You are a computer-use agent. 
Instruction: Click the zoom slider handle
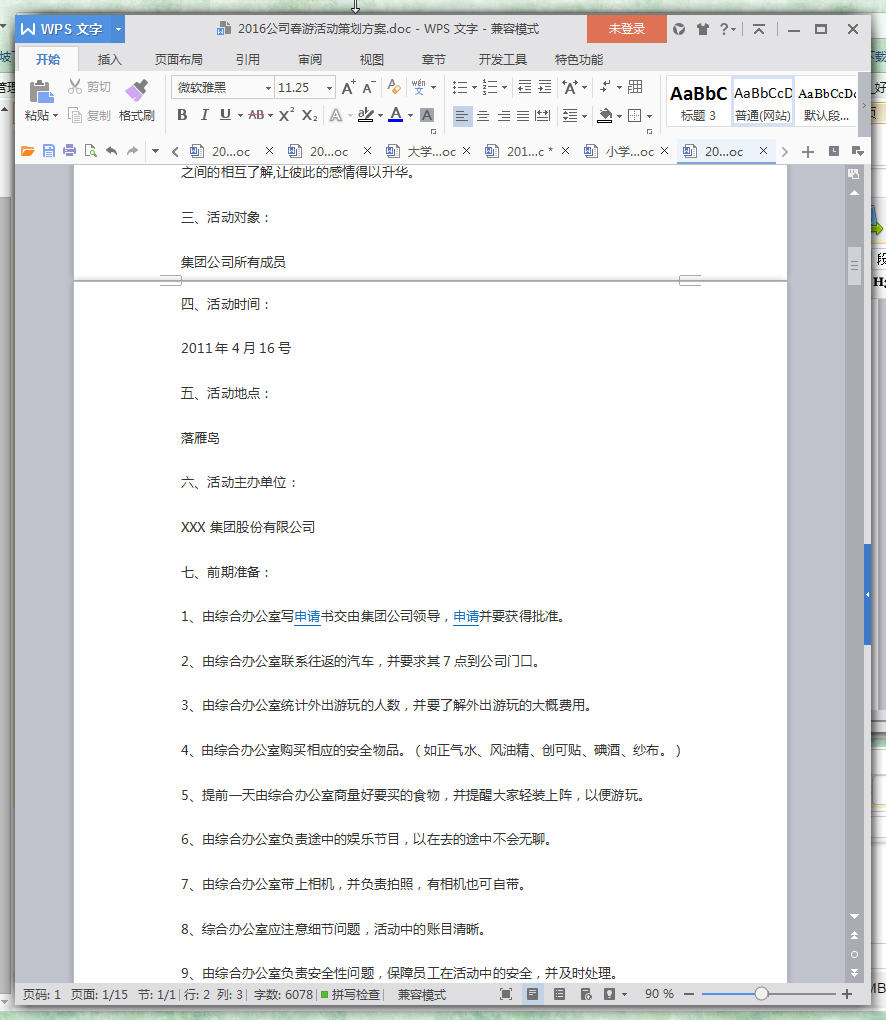tap(761, 994)
